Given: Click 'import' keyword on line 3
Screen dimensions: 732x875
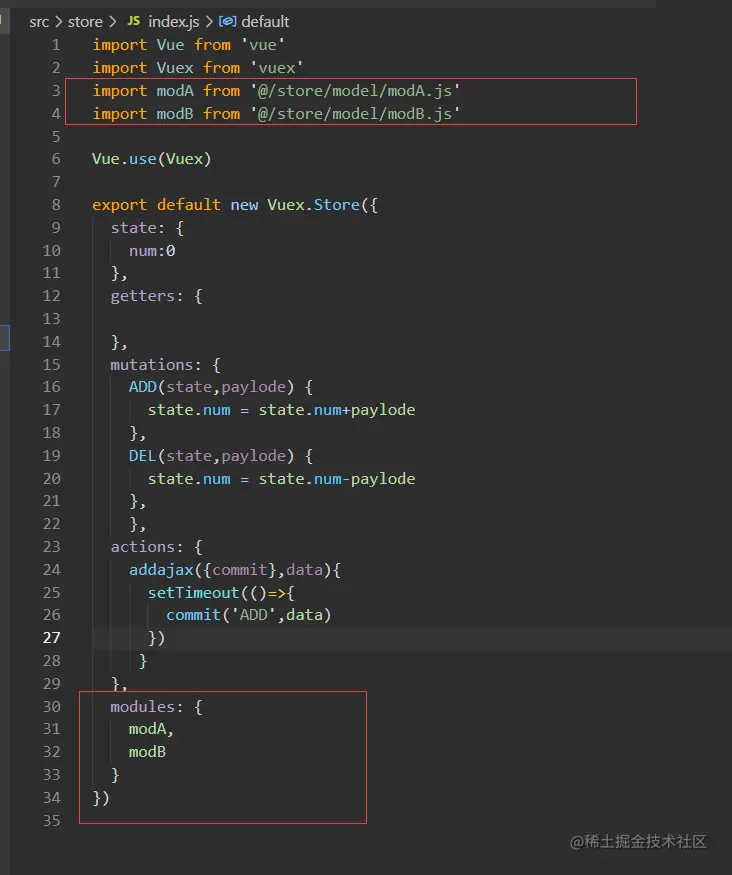Looking at the screenshot, I should (x=119, y=90).
